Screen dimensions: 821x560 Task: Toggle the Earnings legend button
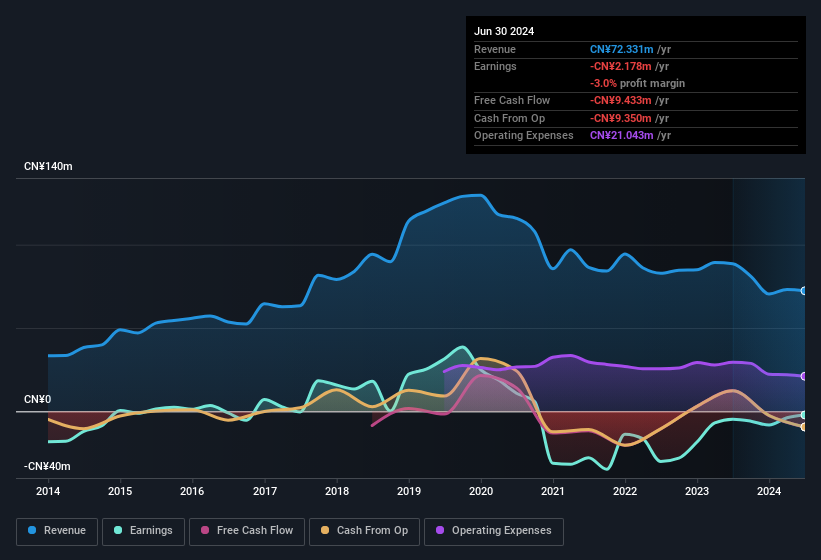click(x=143, y=532)
